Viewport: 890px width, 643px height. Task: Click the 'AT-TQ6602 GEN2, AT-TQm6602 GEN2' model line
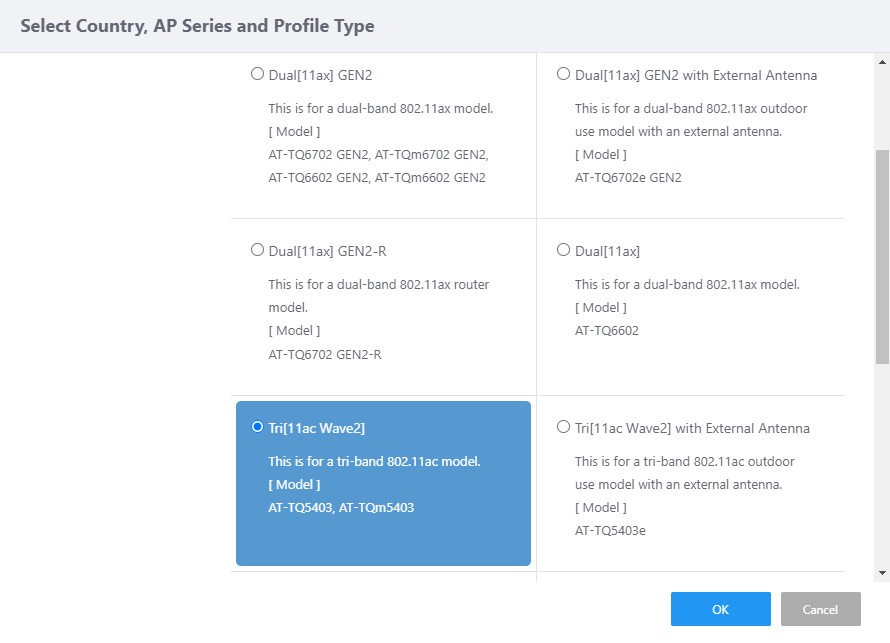(376, 178)
